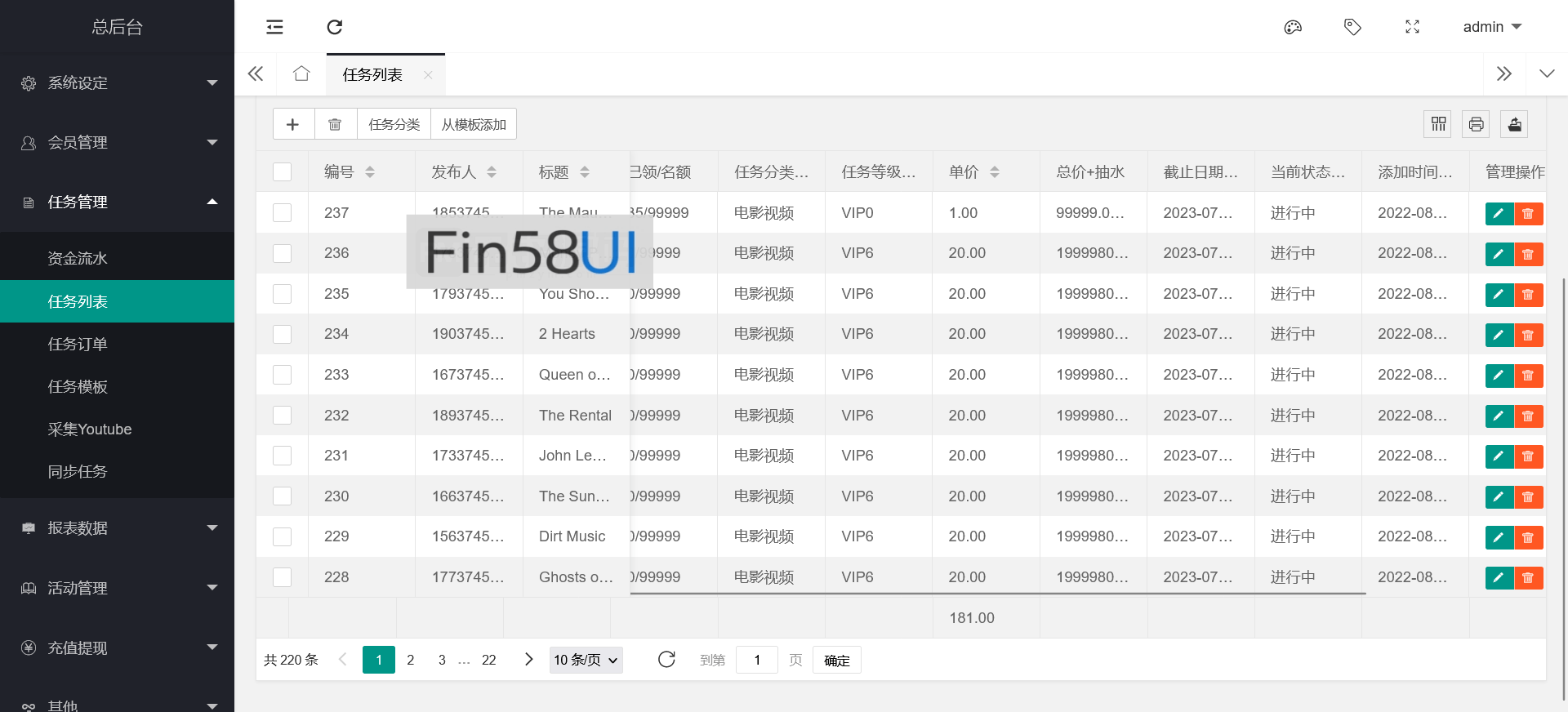Click the plus icon to add task
Viewport: 1568px width, 712px height.
293,124
